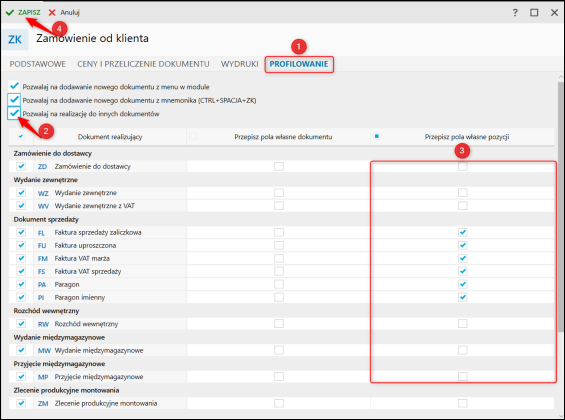
Task: Uncheck the MP Przyjęcie międzymagazynowe row
Action: (21, 376)
